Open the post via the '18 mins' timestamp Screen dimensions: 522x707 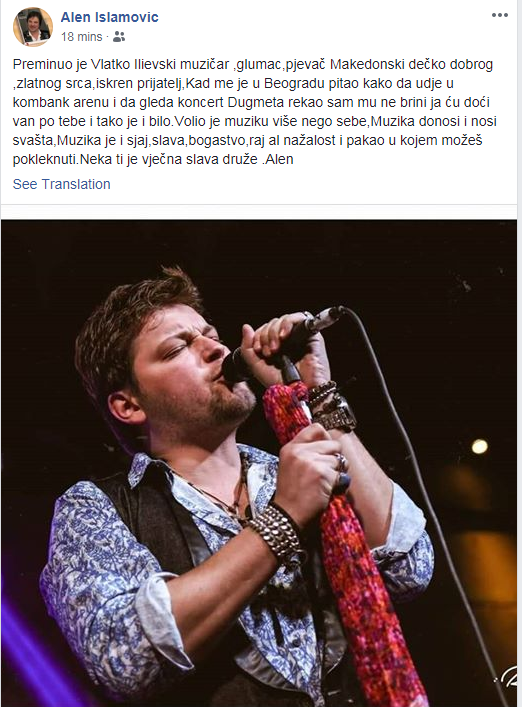point(82,37)
